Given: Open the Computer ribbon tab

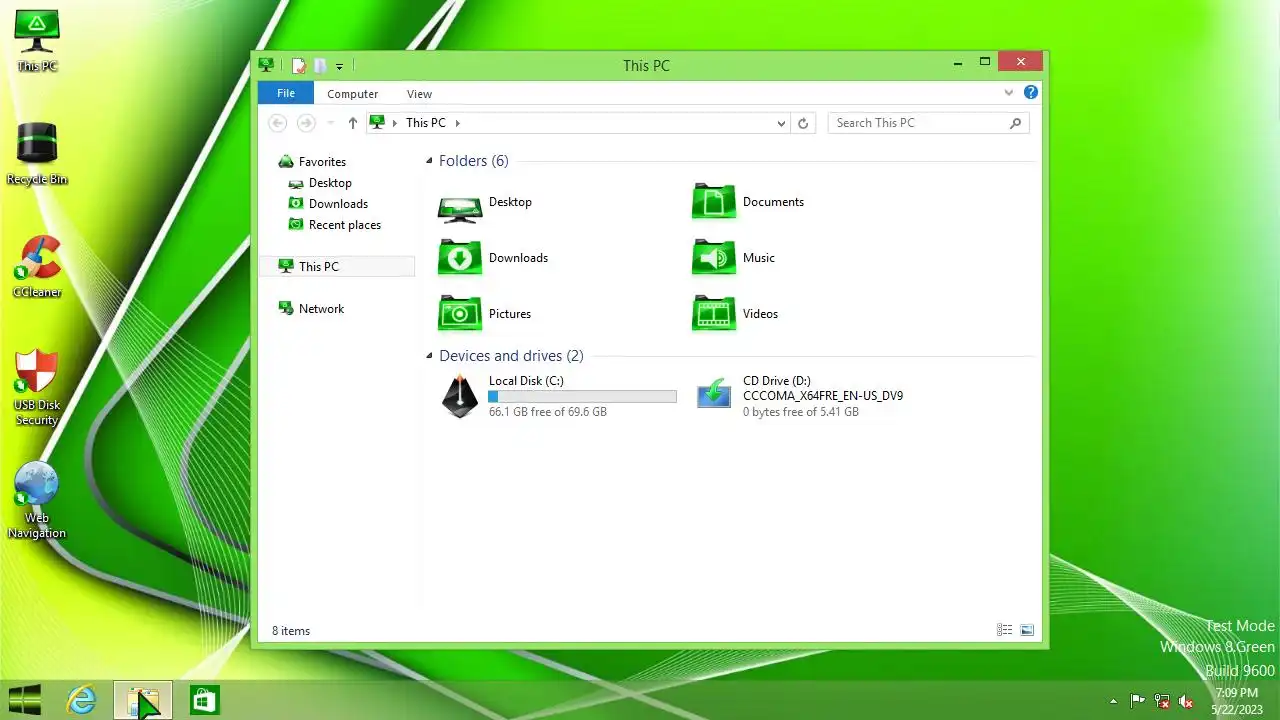Looking at the screenshot, I should [353, 94].
